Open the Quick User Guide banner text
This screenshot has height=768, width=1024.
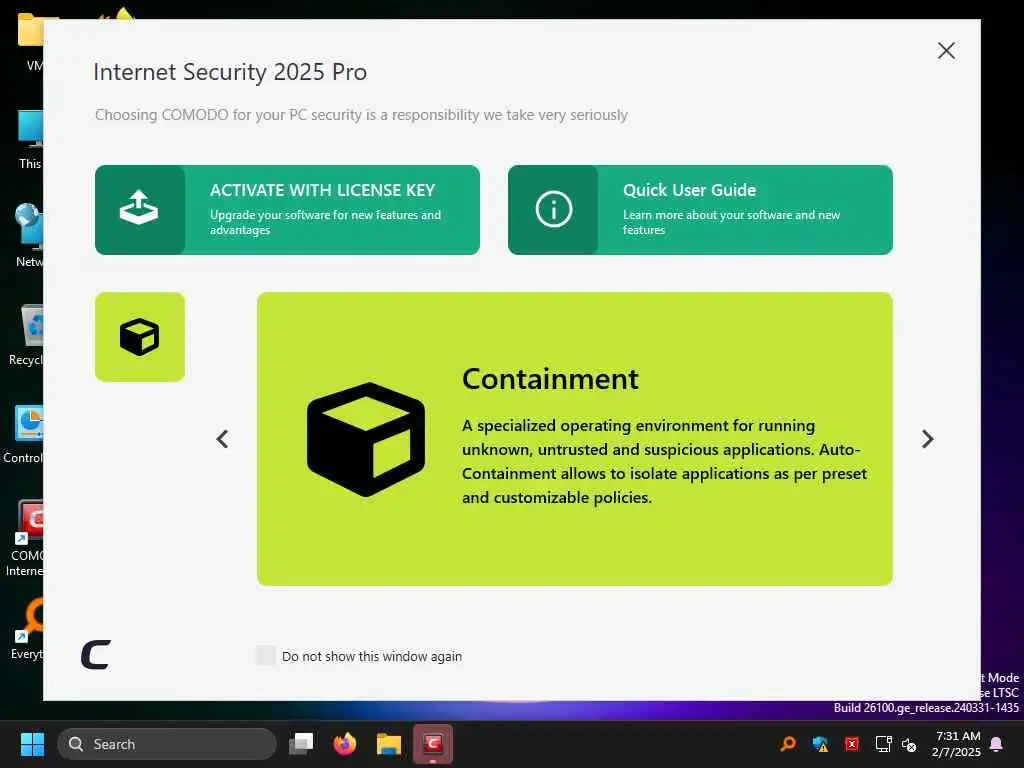click(690, 190)
